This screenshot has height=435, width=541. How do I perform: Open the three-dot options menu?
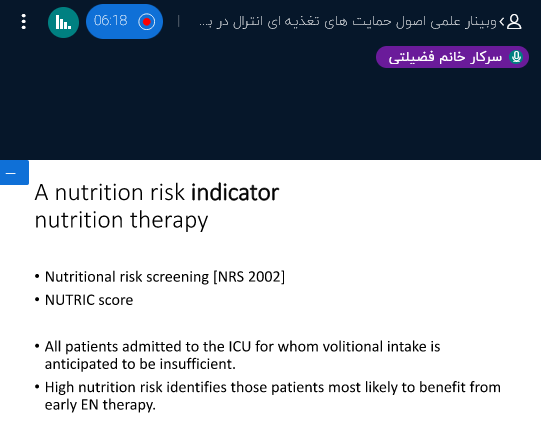click(x=23, y=21)
